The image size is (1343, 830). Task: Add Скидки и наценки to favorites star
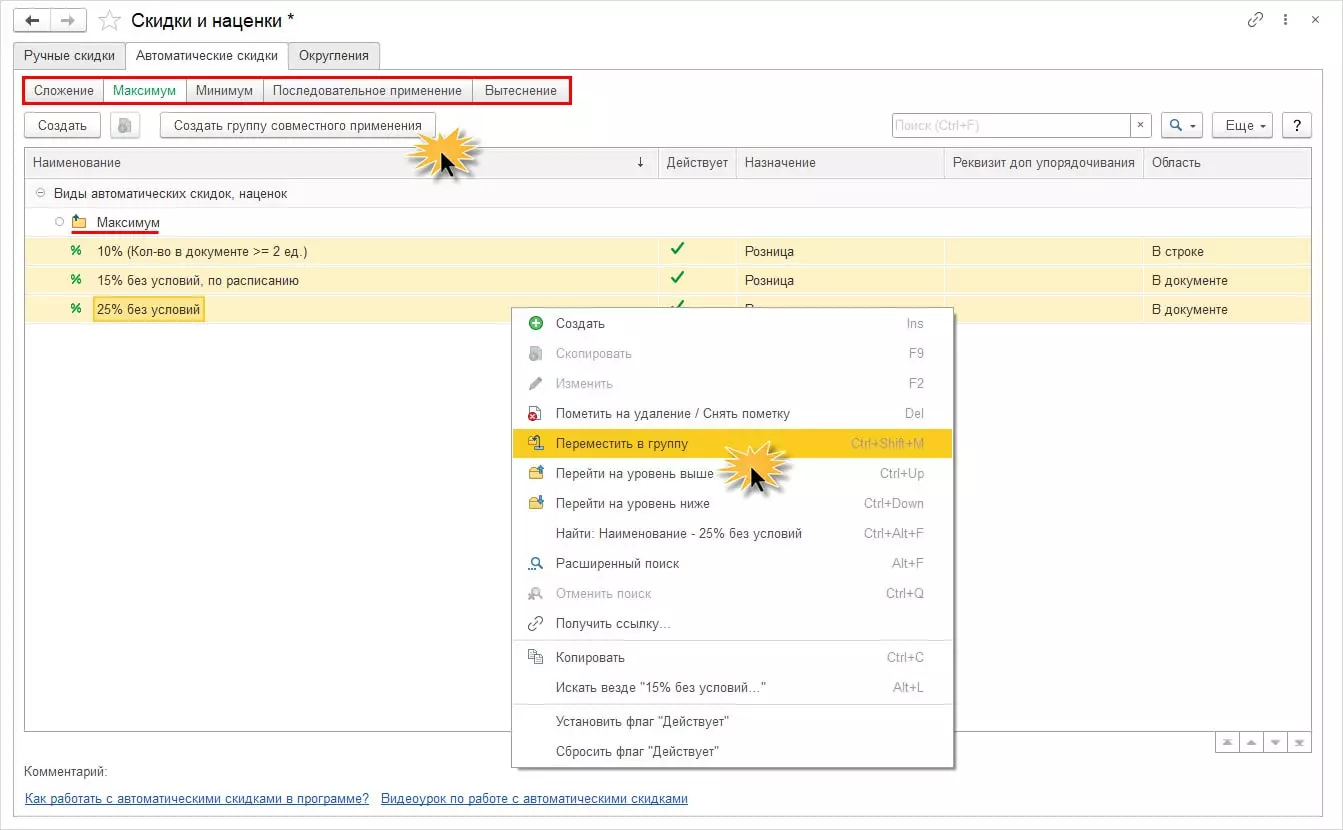(x=110, y=20)
